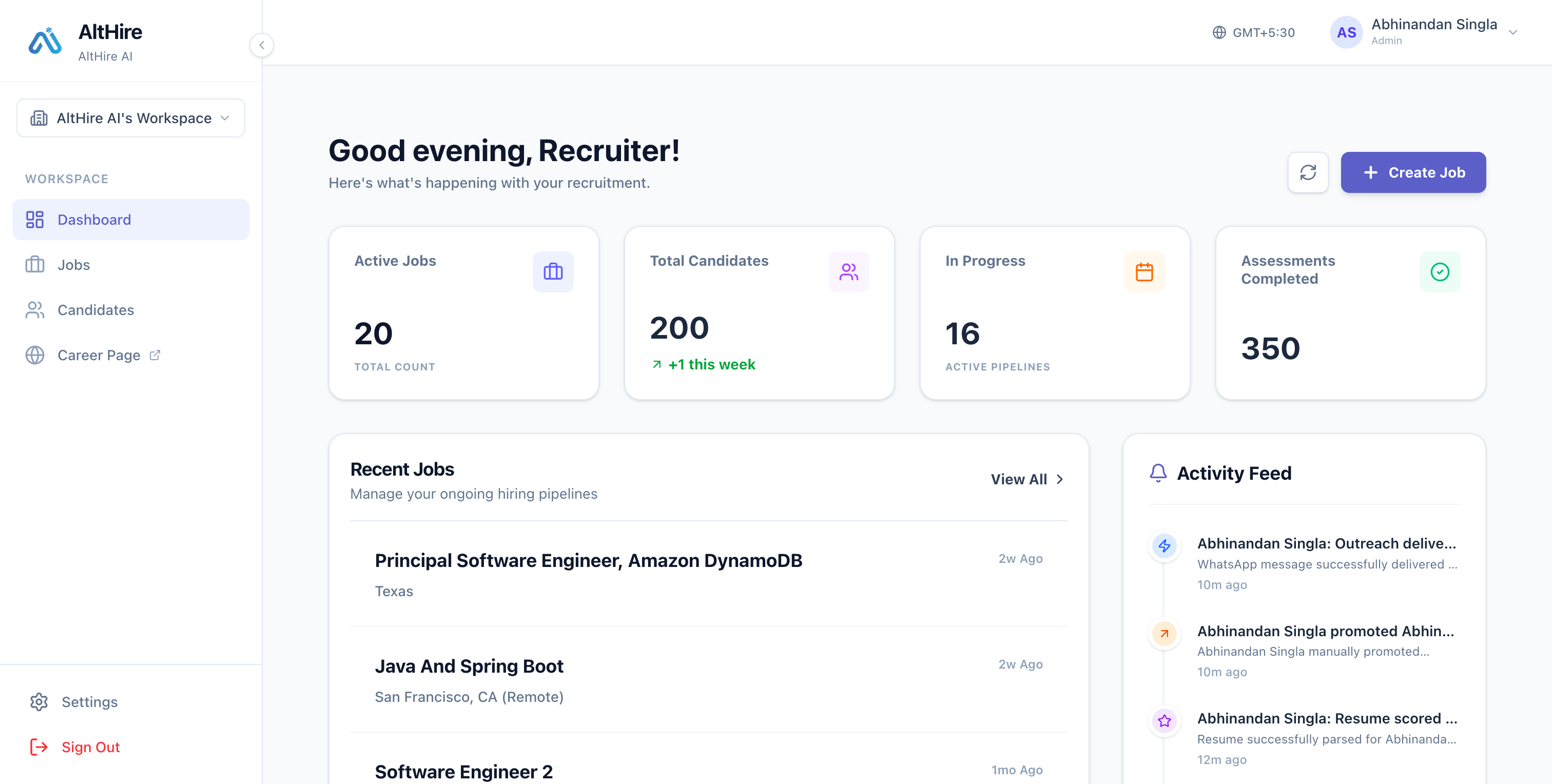This screenshot has width=1552, height=784.
Task: Open the Candidates section in sidebar
Action: [x=131, y=310]
